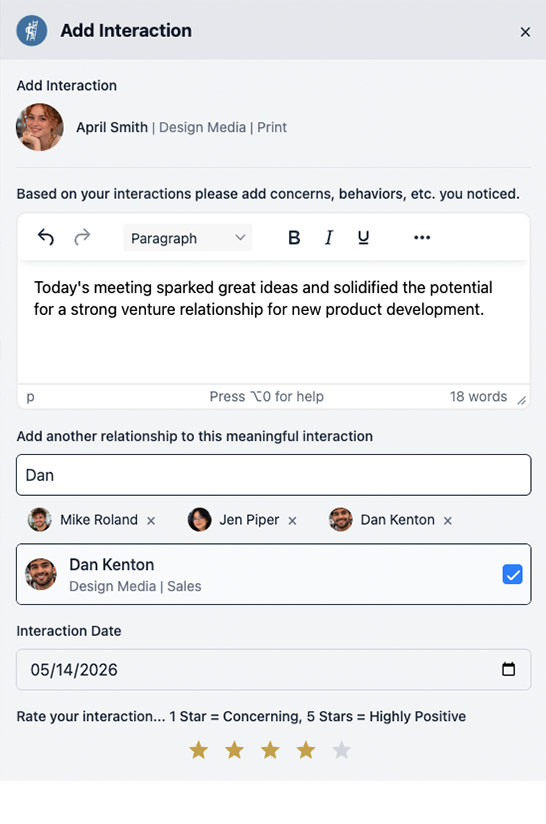
Task: Toggle underline formatting
Action: pyautogui.click(x=363, y=238)
